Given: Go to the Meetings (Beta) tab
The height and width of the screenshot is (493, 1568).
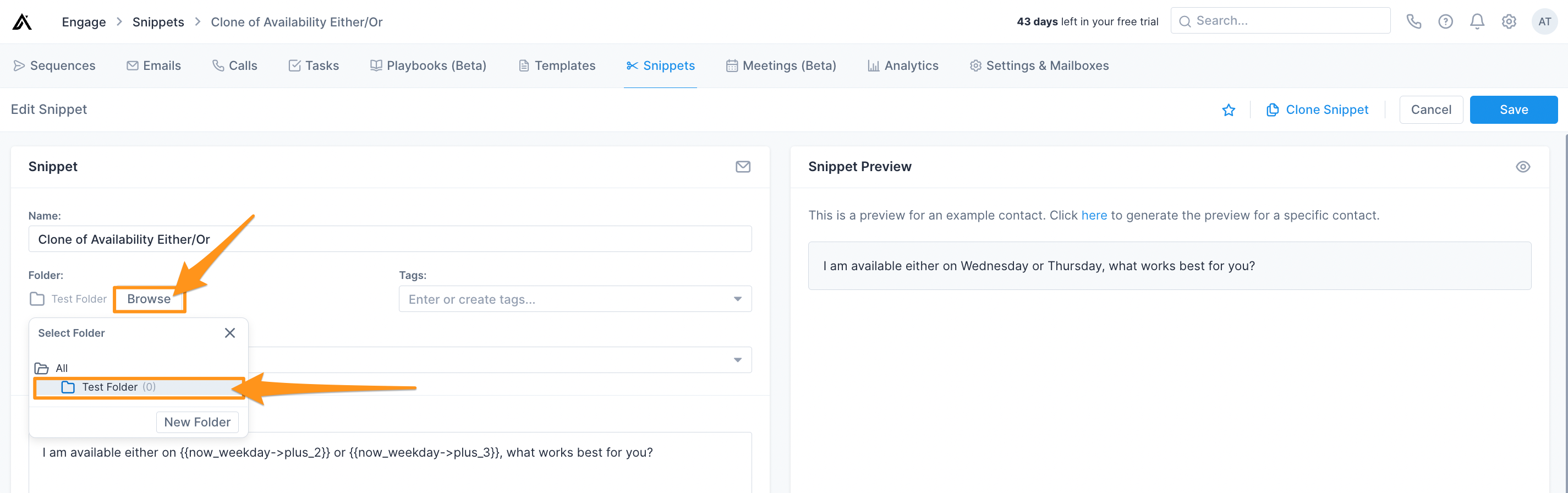Looking at the screenshot, I should [x=781, y=65].
